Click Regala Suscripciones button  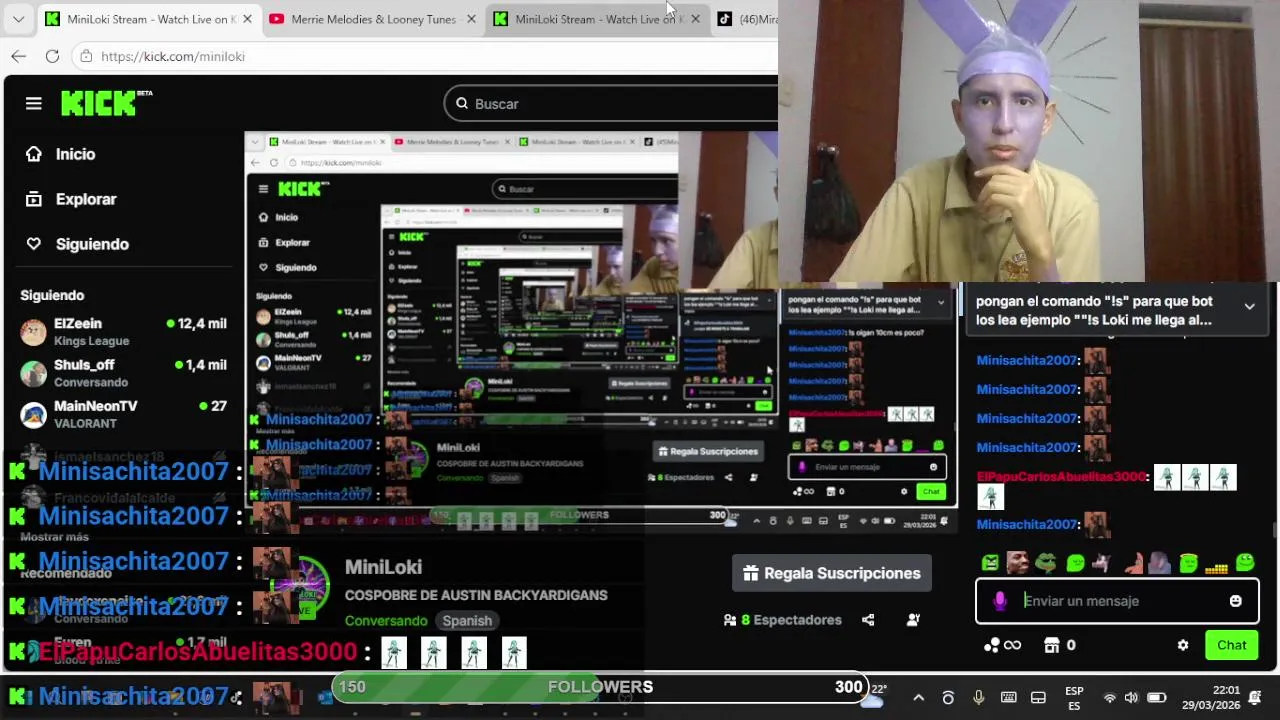832,573
